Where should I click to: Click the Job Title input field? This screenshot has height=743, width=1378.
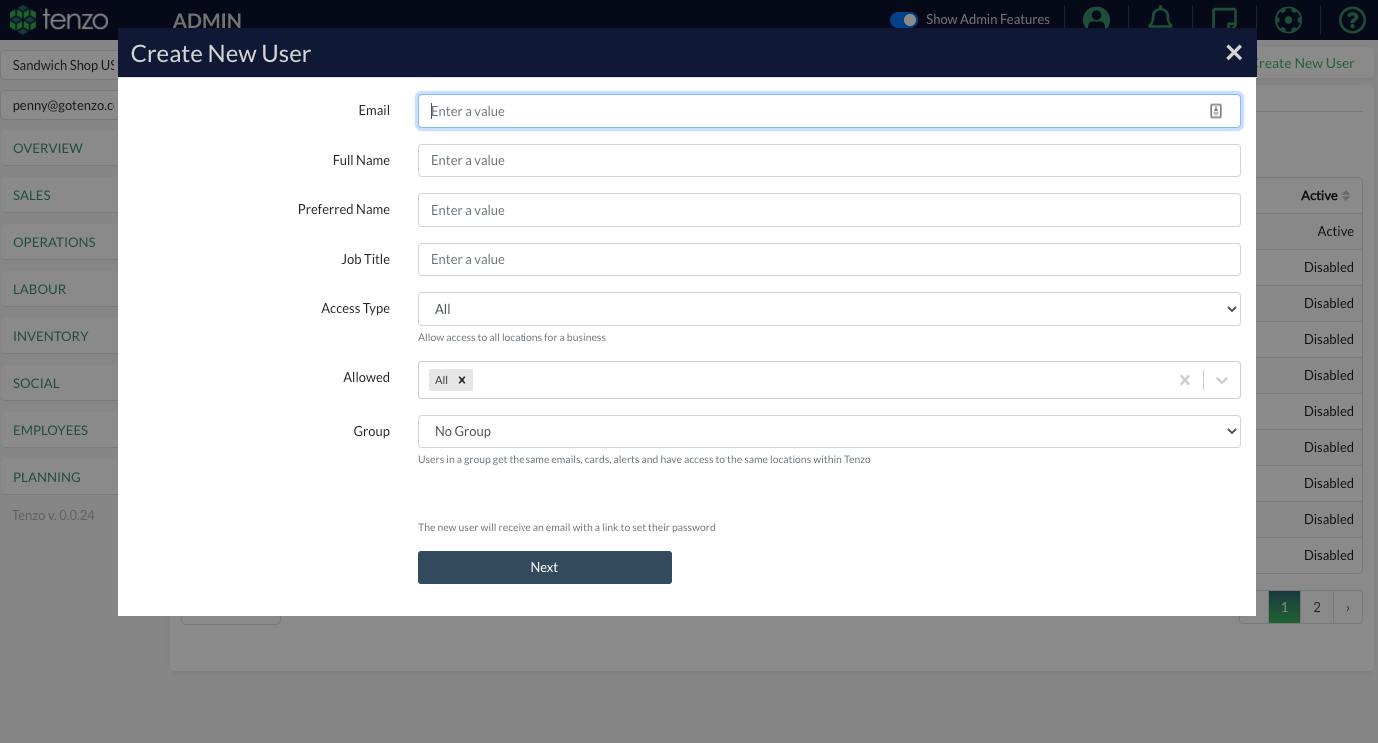[829, 259]
